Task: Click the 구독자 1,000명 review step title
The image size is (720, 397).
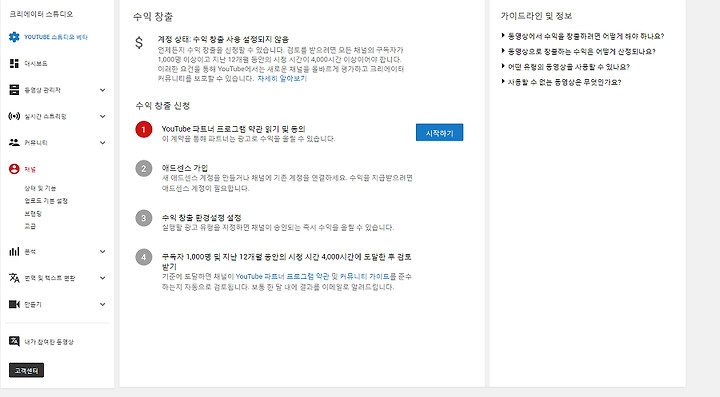Action: point(287,261)
